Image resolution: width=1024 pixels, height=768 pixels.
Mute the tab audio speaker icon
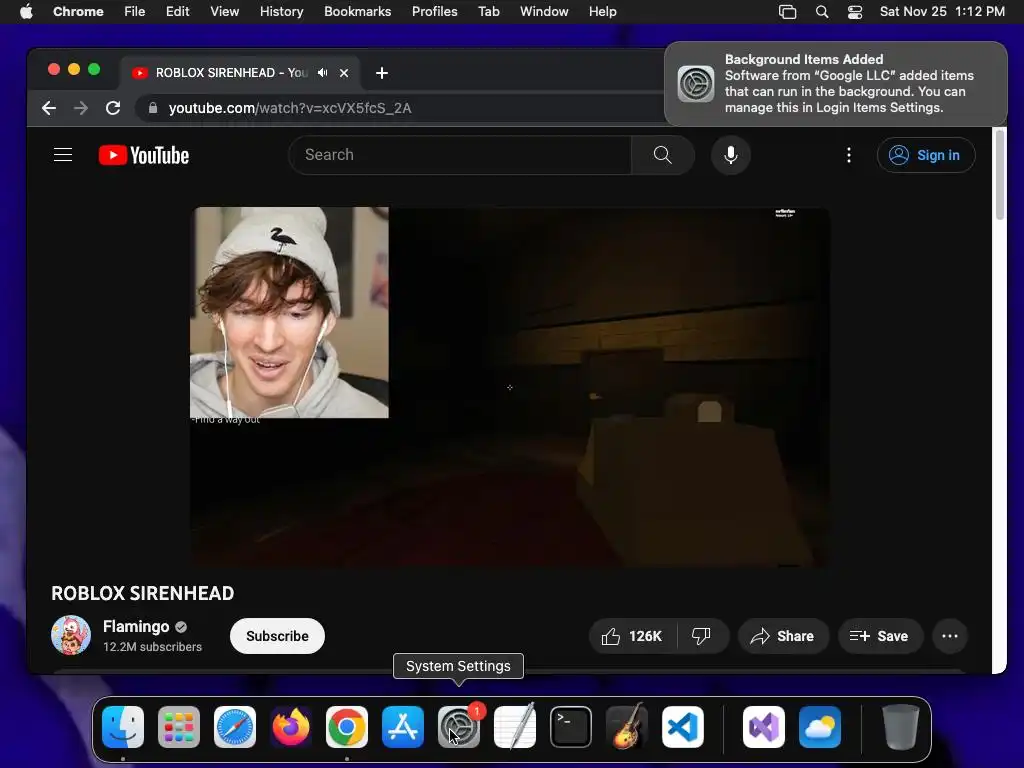click(323, 72)
